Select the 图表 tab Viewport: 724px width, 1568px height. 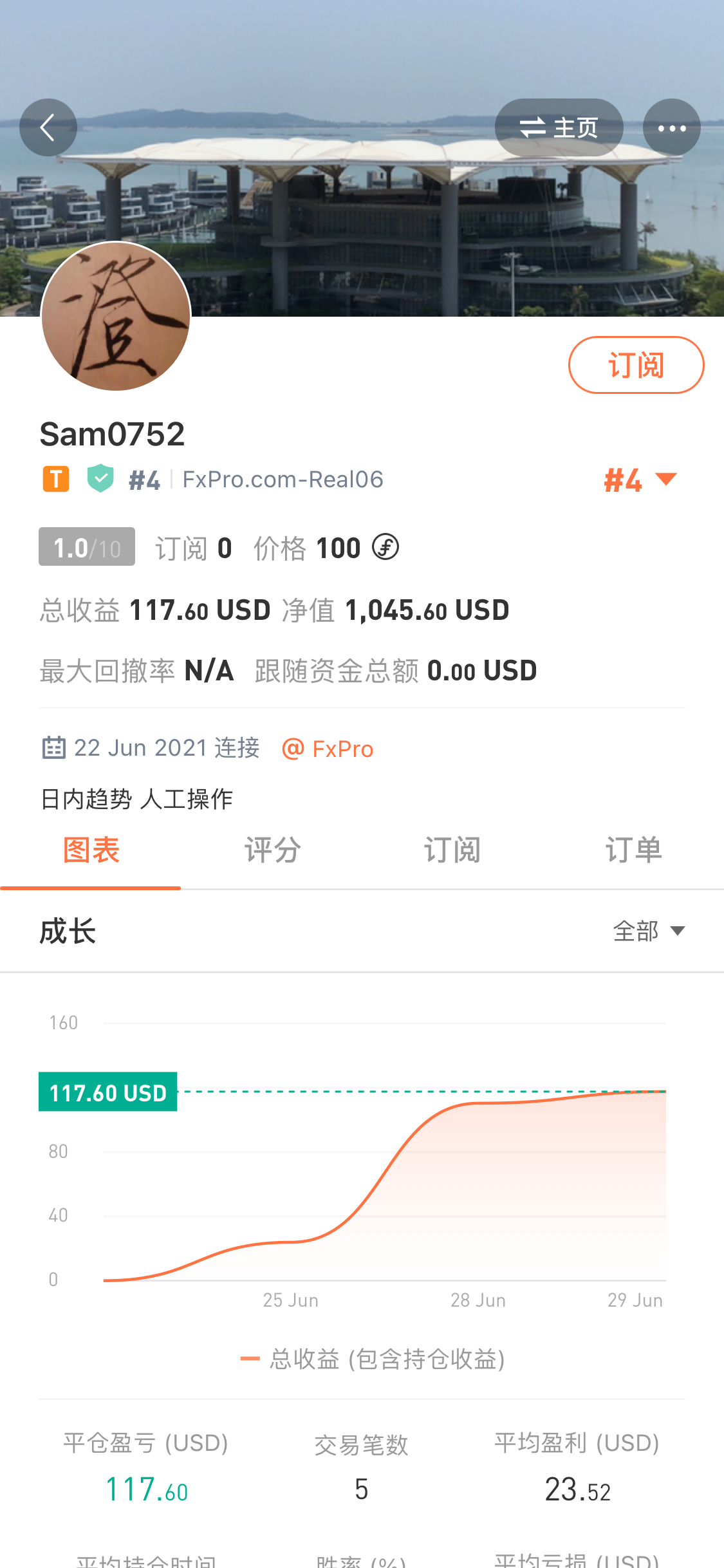(91, 850)
